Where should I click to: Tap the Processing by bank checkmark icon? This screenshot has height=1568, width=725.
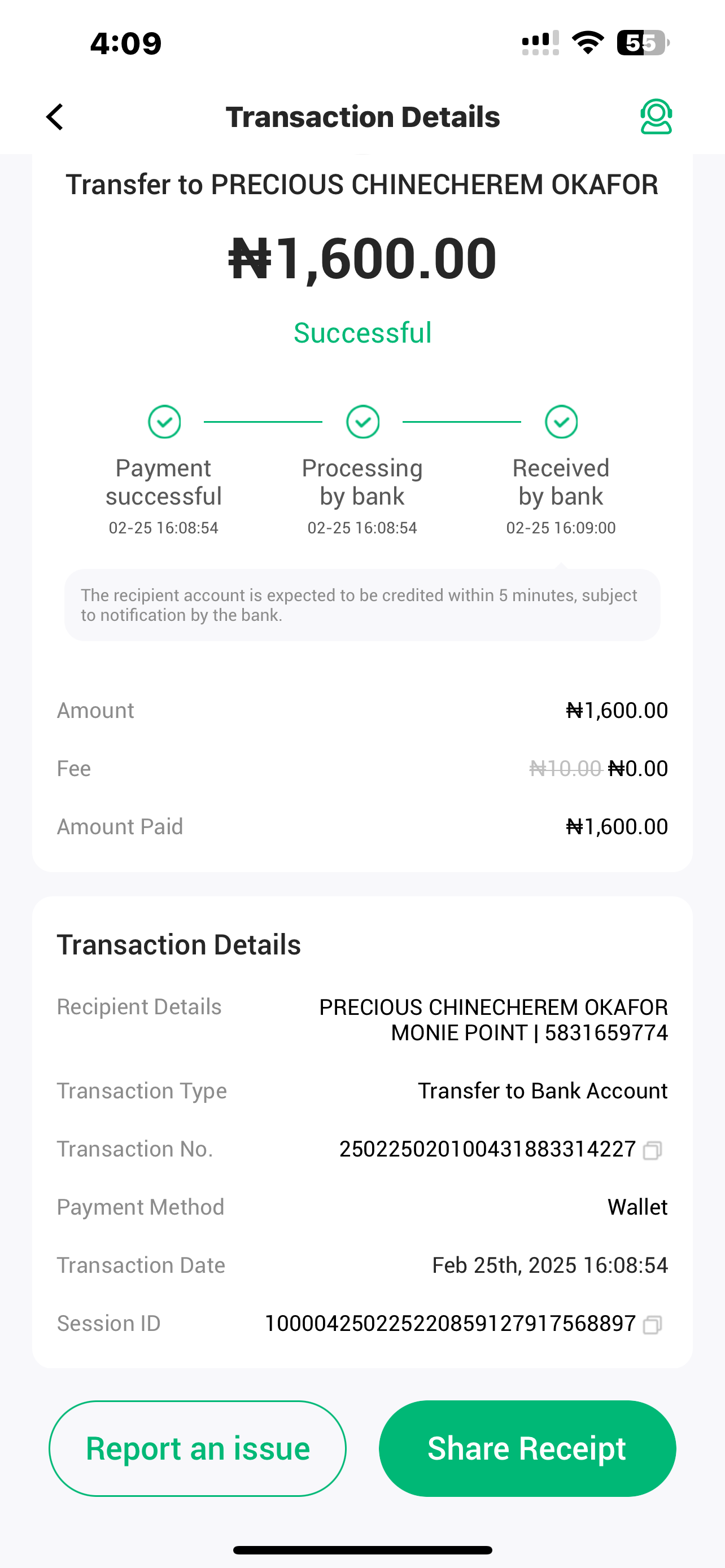click(363, 422)
